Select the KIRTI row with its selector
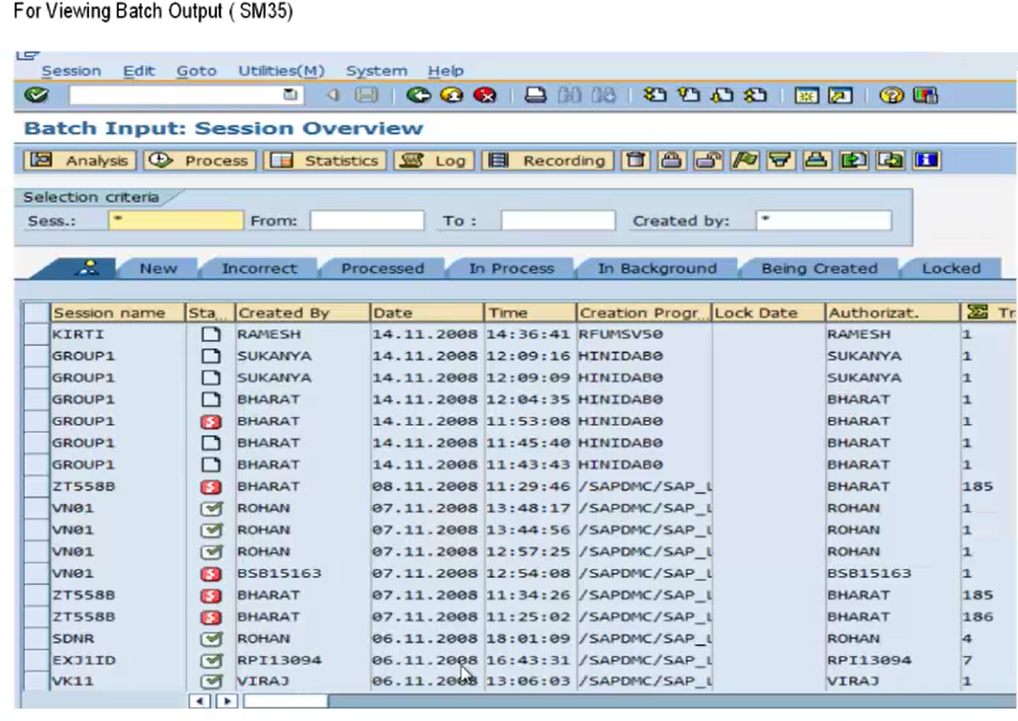Image resolution: width=1018 pixels, height=721 pixels. 36,334
